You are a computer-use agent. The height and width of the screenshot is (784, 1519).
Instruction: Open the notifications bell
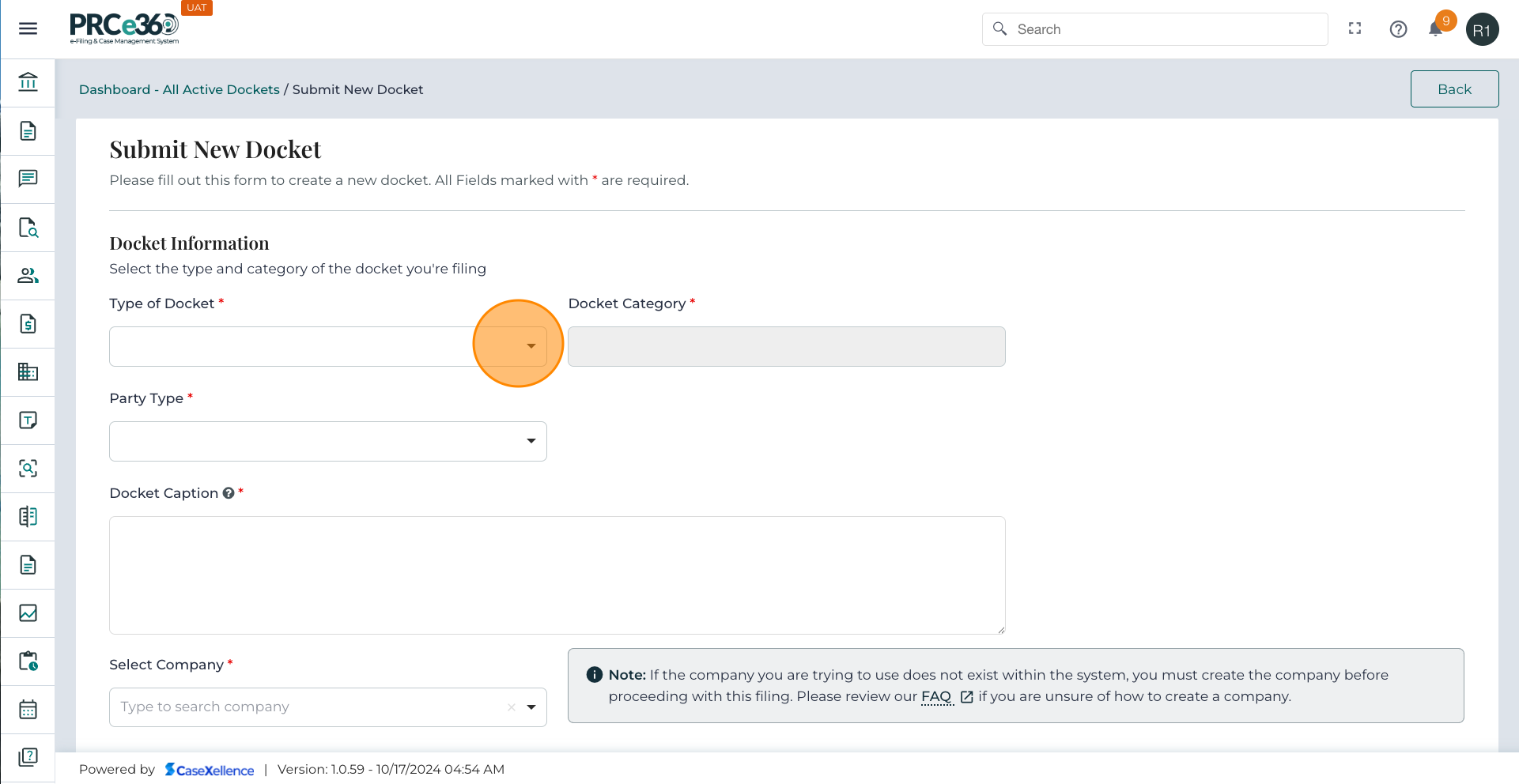[x=1435, y=29]
